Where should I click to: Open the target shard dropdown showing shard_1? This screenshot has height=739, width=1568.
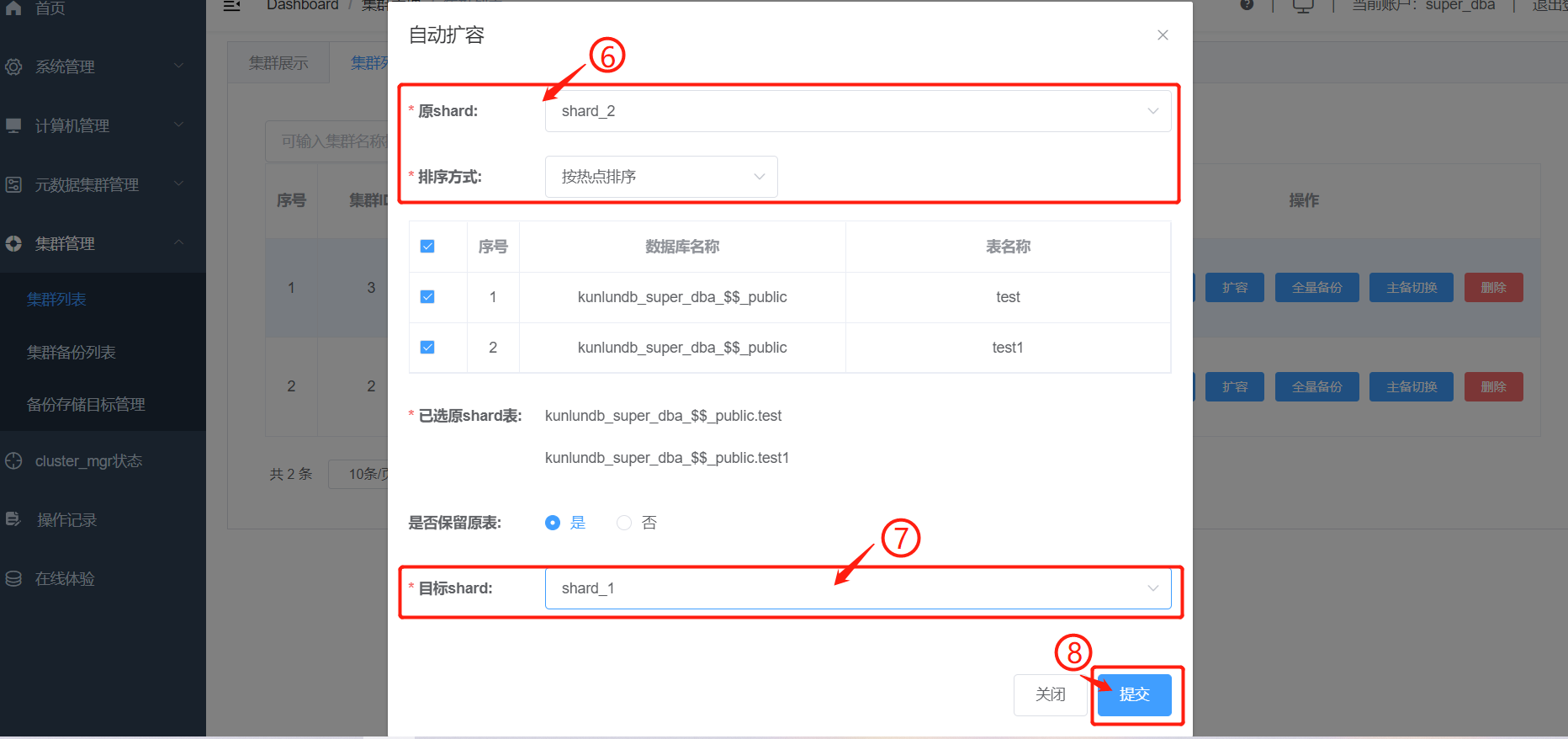pyautogui.click(x=857, y=588)
